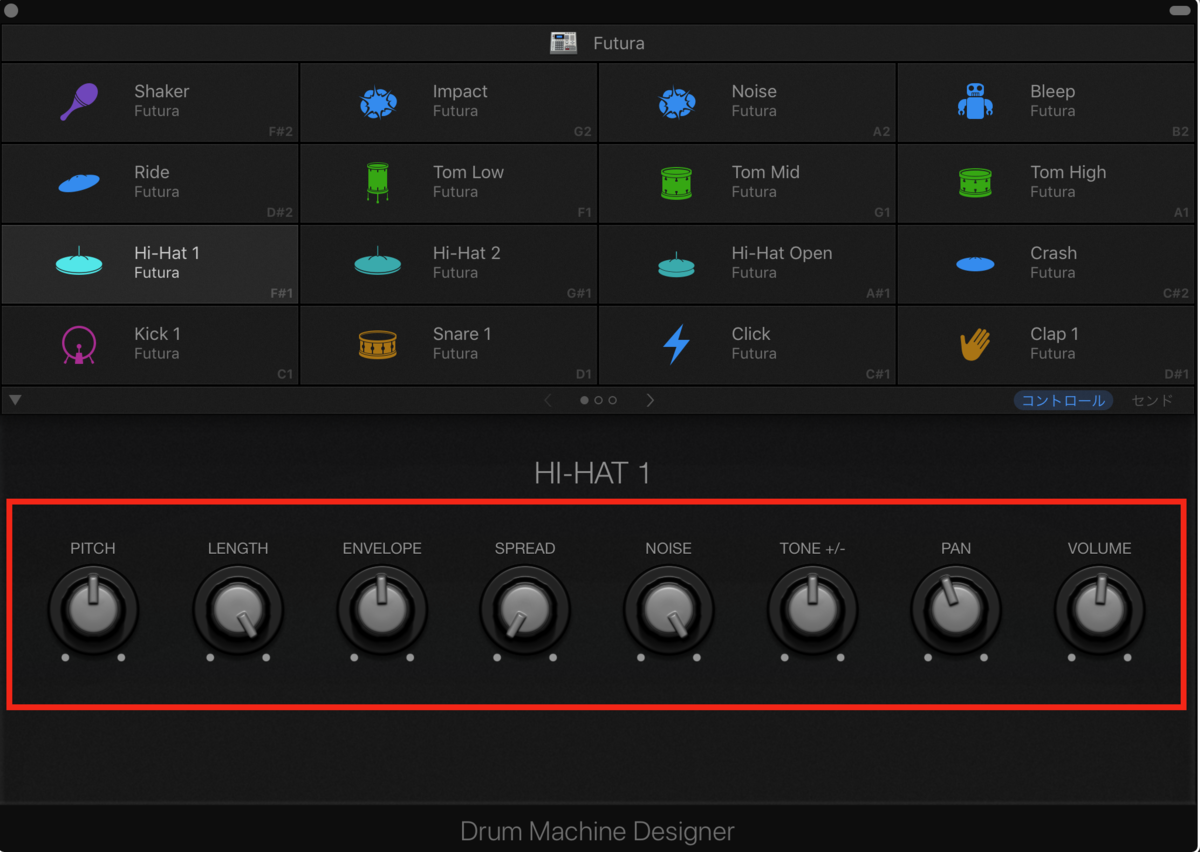Click the PAN knob
1200x852 pixels.
coord(956,610)
